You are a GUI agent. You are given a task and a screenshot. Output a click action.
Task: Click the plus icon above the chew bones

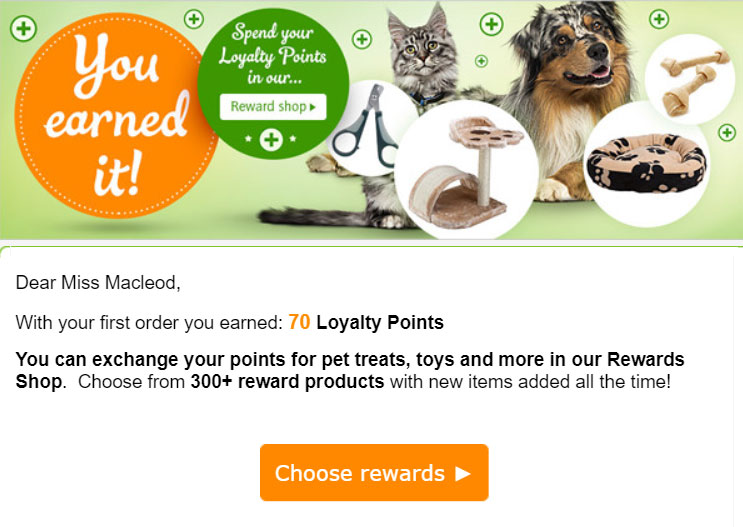click(659, 19)
